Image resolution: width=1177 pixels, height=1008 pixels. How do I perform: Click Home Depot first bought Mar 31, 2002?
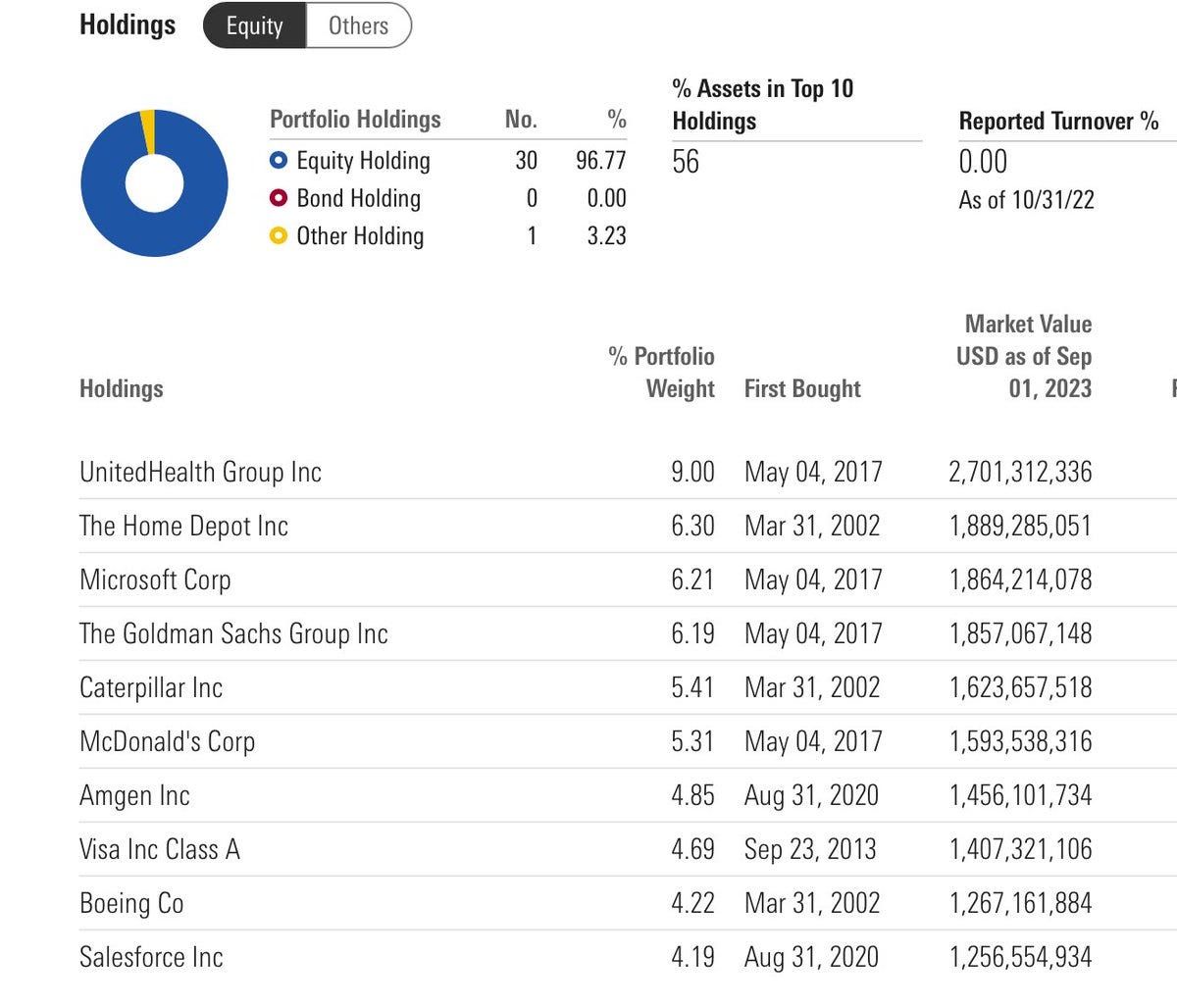(812, 526)
